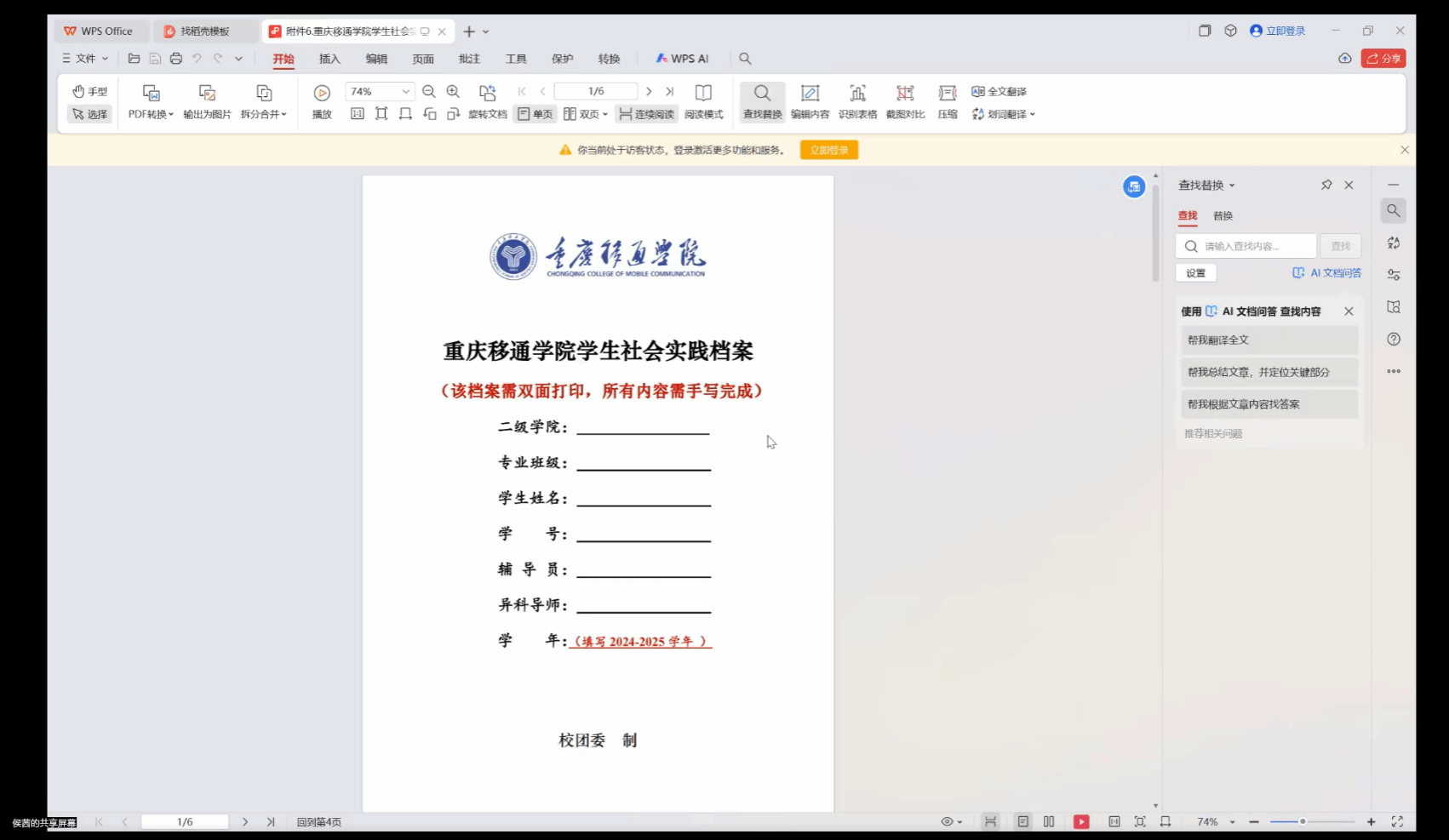
Task: Click the zoom in magnifier icon
Action: coord(453,92)
